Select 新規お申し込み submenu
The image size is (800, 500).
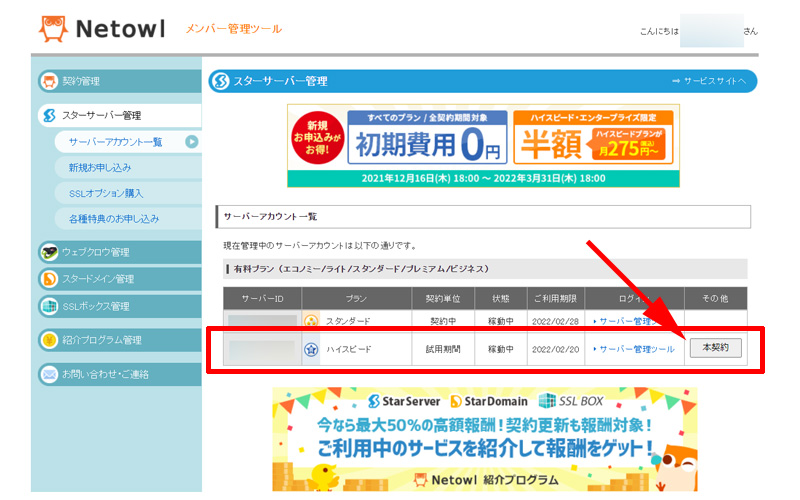pos(128,167)
